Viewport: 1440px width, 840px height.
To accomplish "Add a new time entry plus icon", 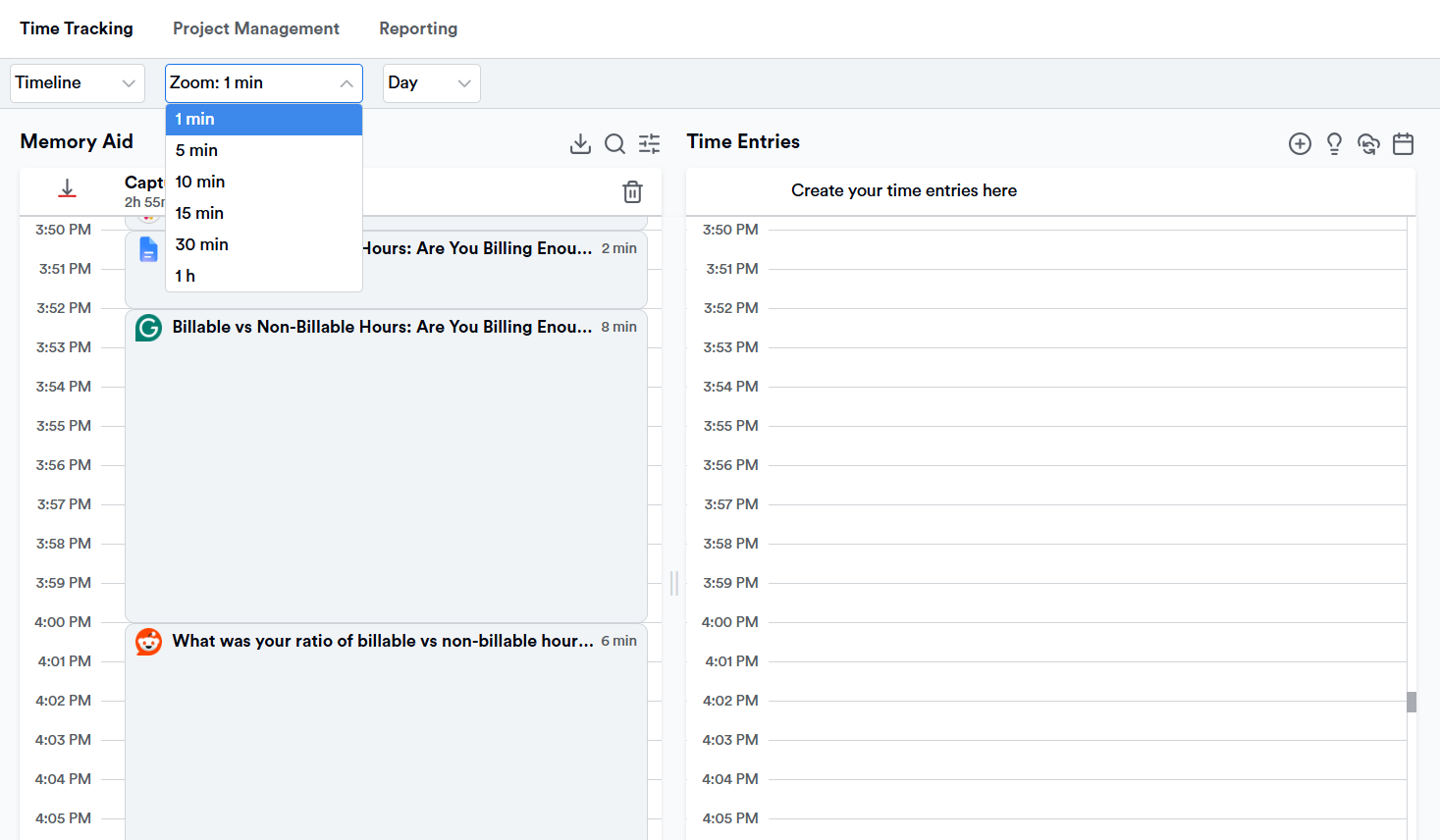I will (1300, 144).
